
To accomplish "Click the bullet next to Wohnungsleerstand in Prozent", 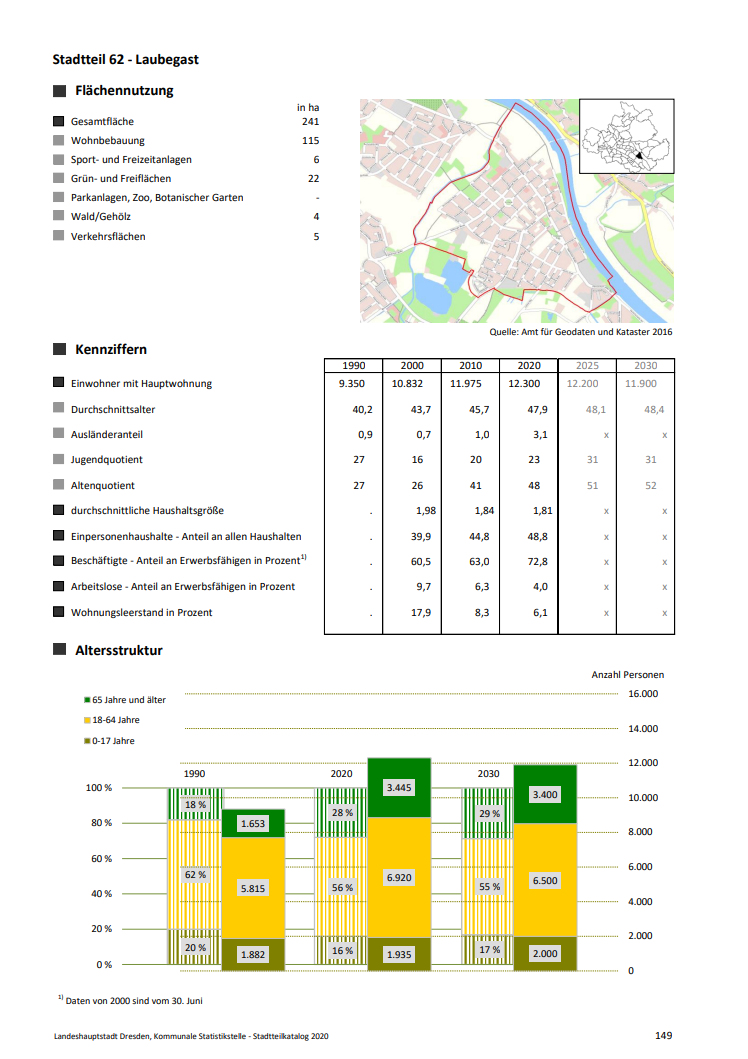I will click(59, 612).
